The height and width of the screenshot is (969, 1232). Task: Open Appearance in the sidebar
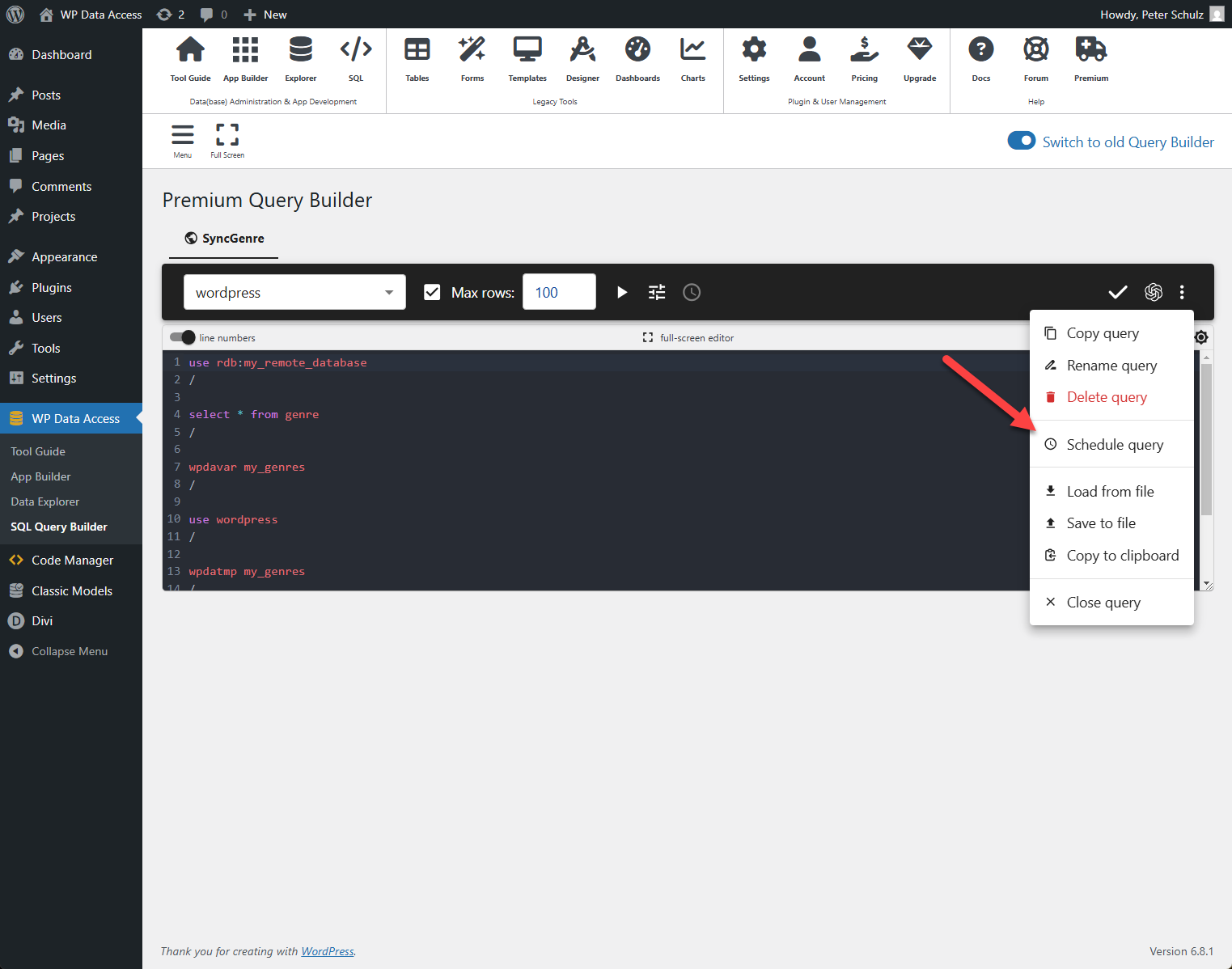tap(71, 257)
